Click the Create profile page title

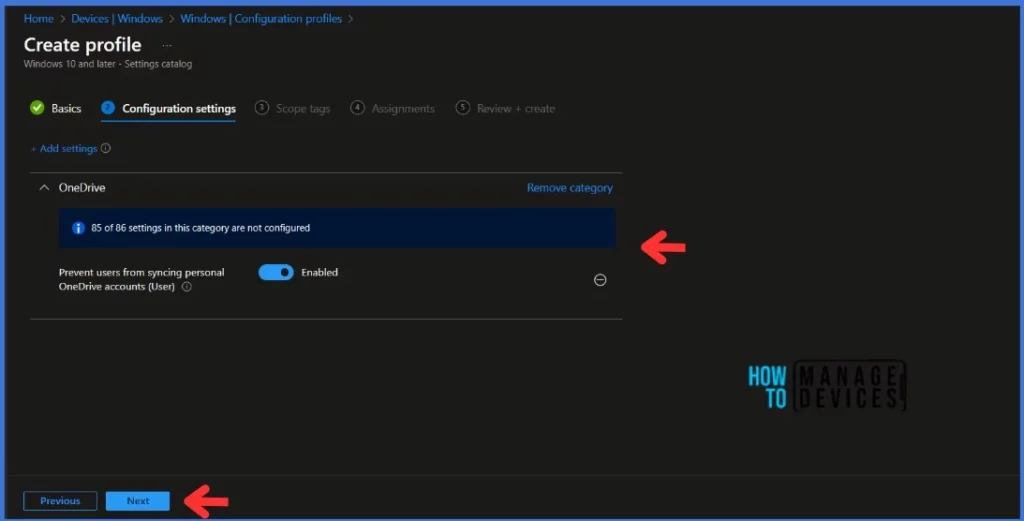[x=82, y=44]
